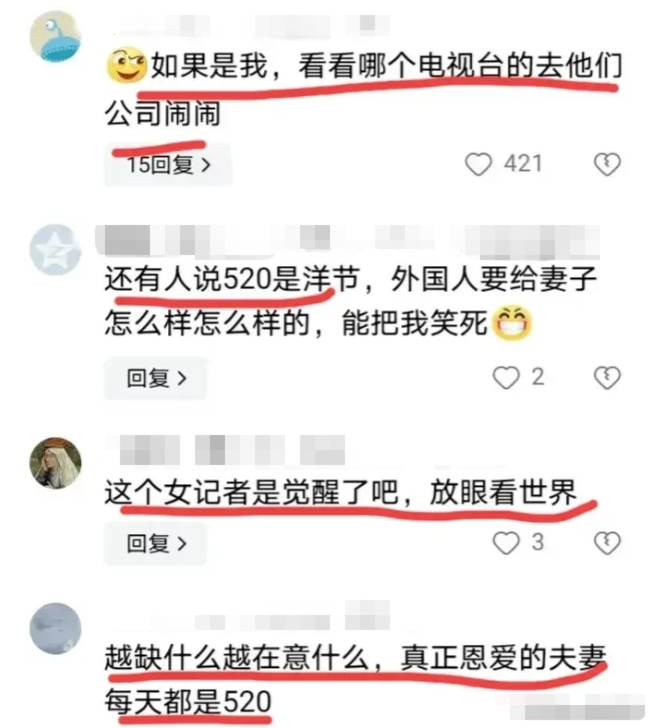Dislike the 520 foreign holiday comment
This screenshot has height=728, width=656.
tap(607, 377)
